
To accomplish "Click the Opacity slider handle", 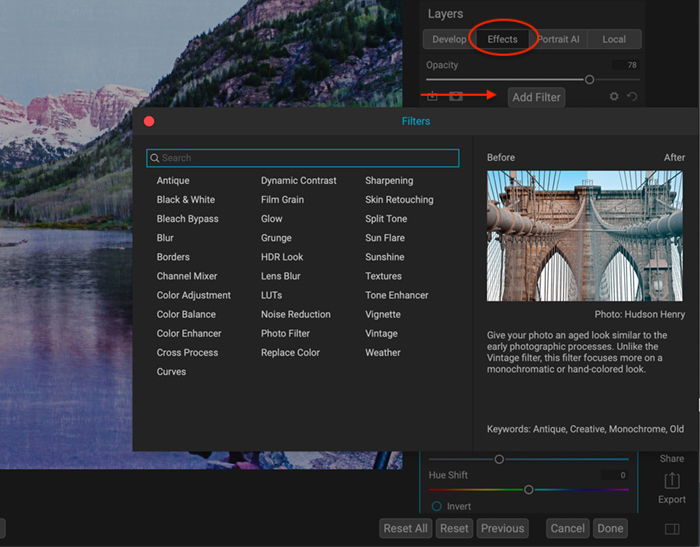I will 589,79.
